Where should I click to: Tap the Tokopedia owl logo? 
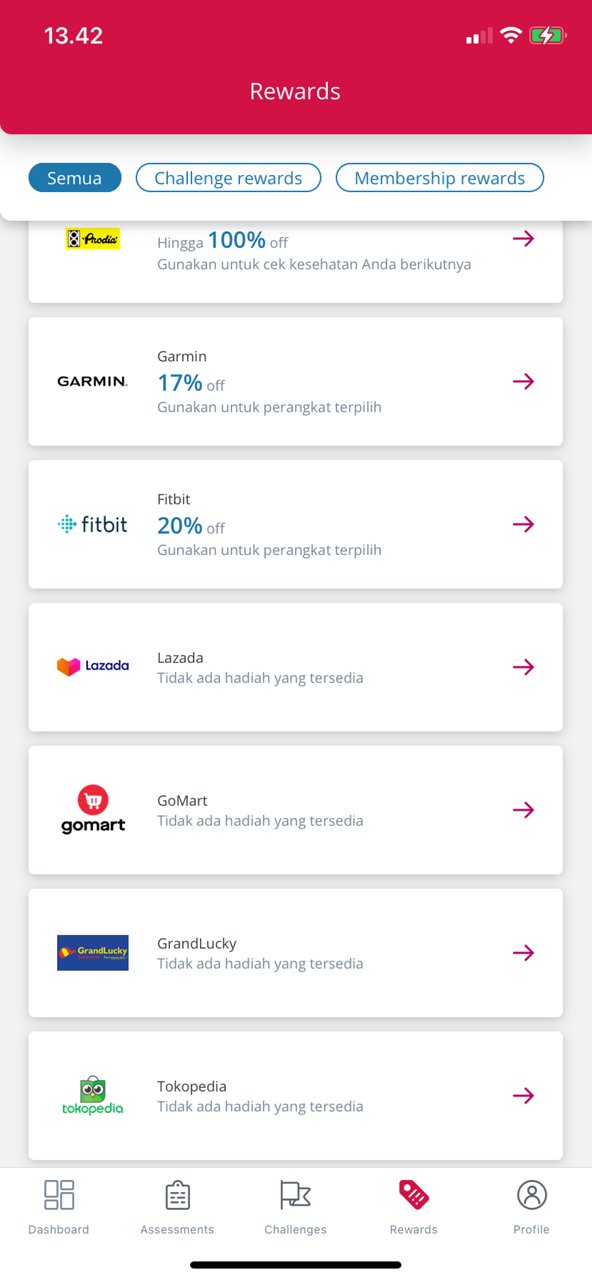(x=92, y=1095)
